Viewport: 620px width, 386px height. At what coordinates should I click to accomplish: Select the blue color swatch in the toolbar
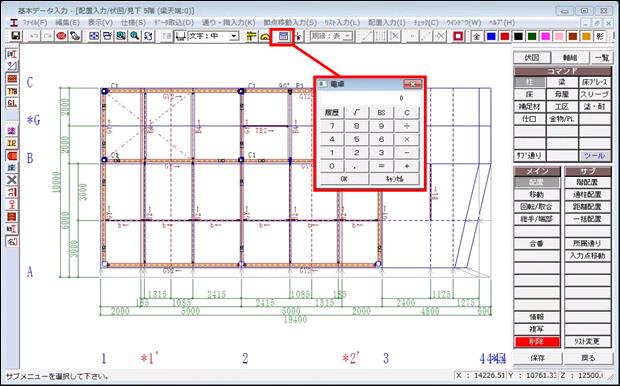point(491,36)
